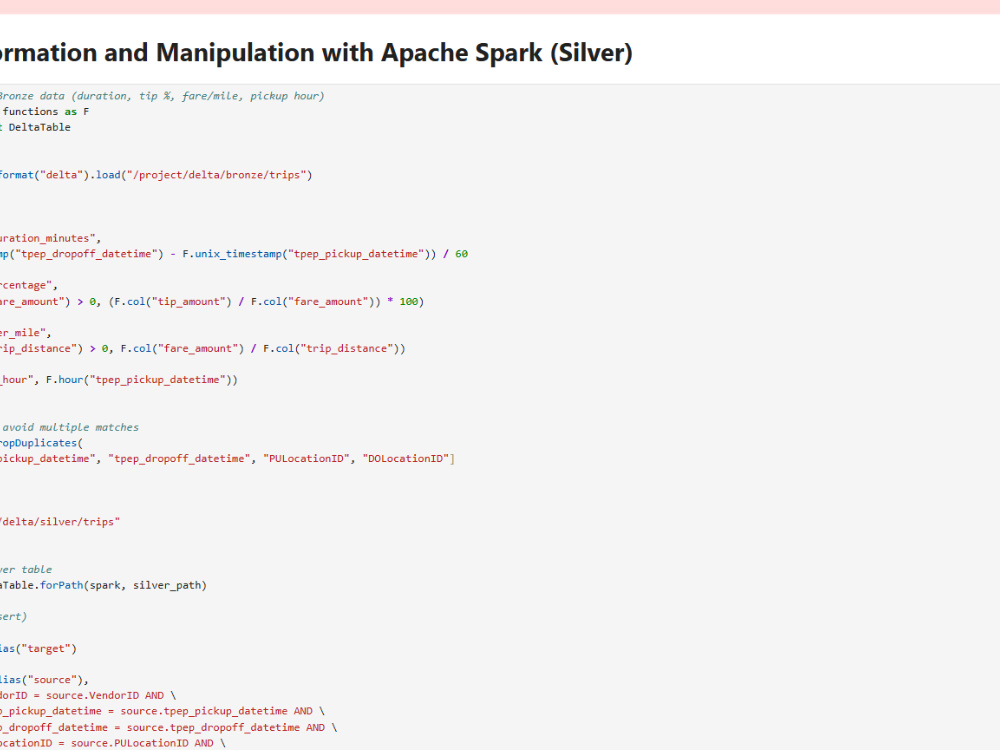This screenshot has width=1000, height=750.
Task: Click the "PULocationID" string in the dropDuplicates list
Action: click(x=306, y=459)
